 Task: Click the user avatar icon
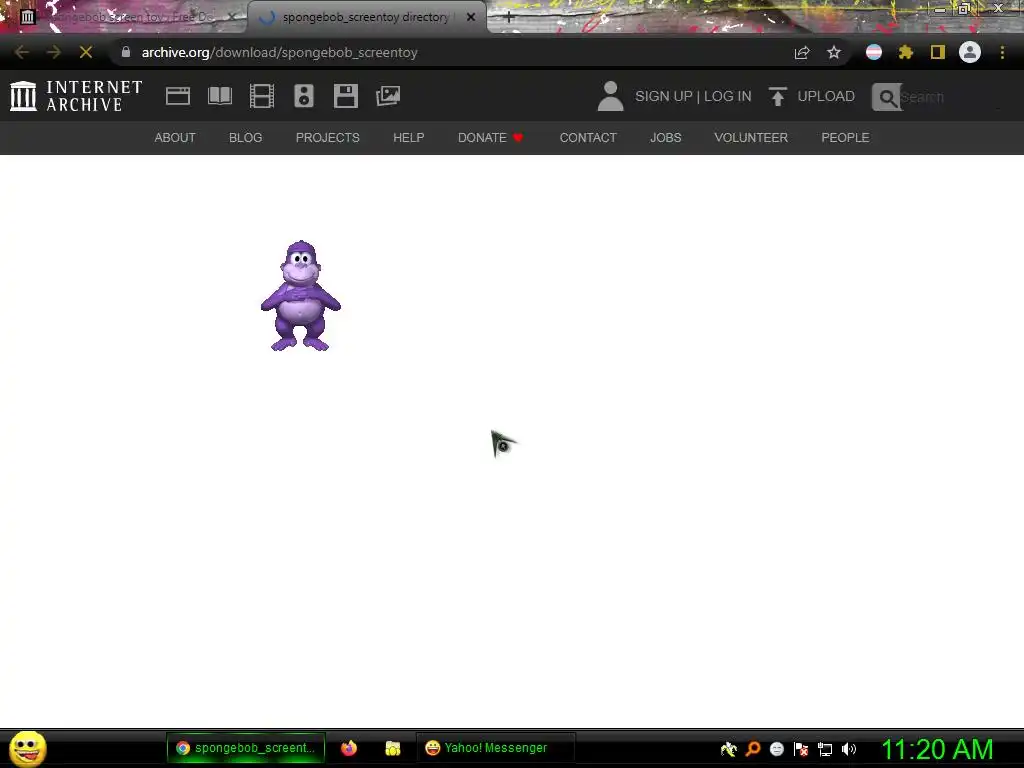click(610, 96)
